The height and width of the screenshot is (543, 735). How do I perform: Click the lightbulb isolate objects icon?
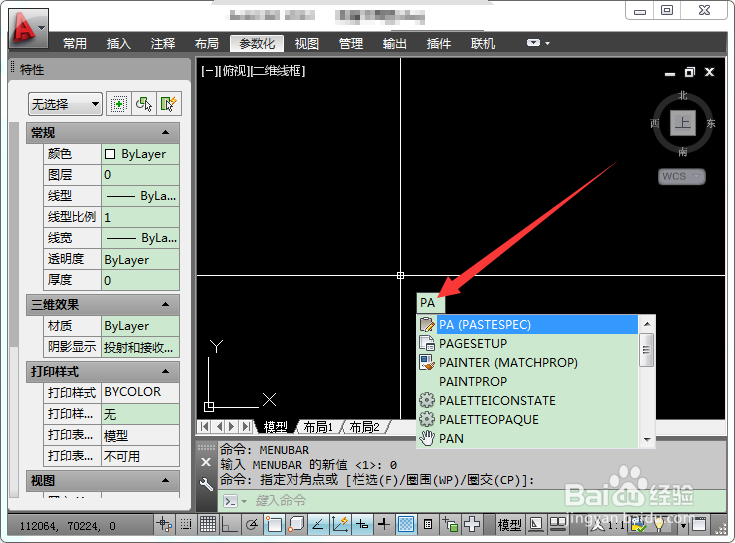coord(659,525)
